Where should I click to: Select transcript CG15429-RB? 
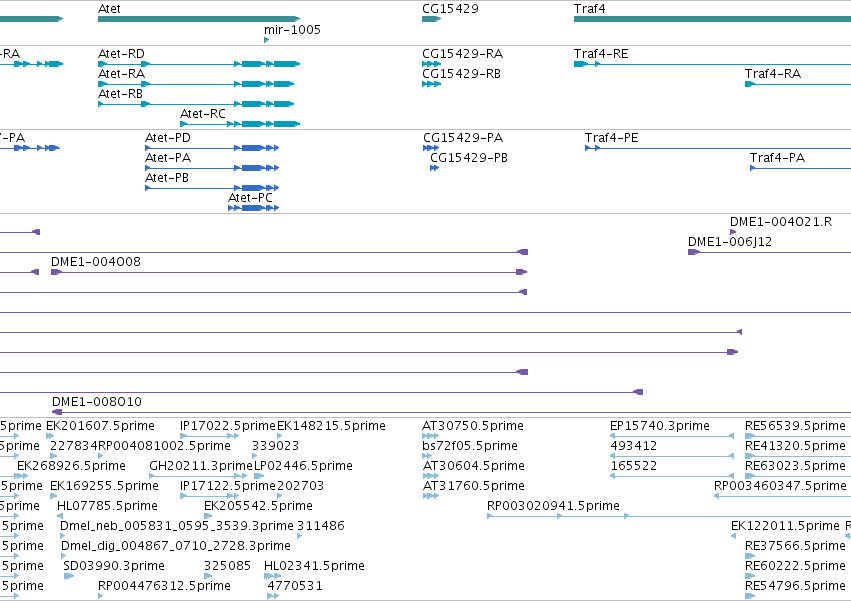431,84
